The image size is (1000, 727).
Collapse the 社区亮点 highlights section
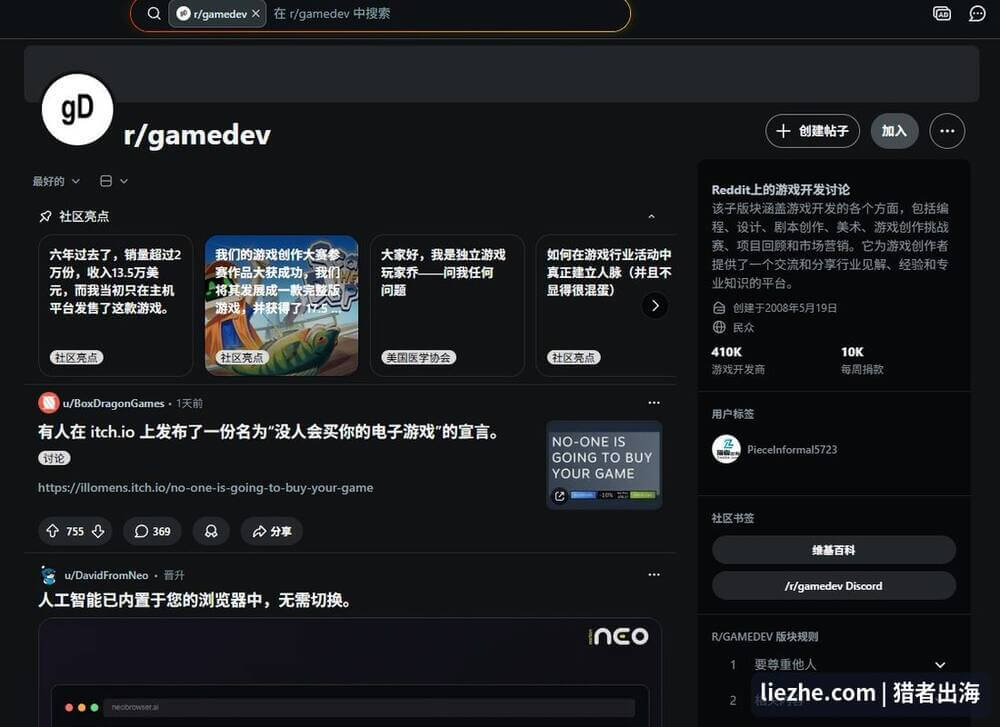tap(651, 217)
